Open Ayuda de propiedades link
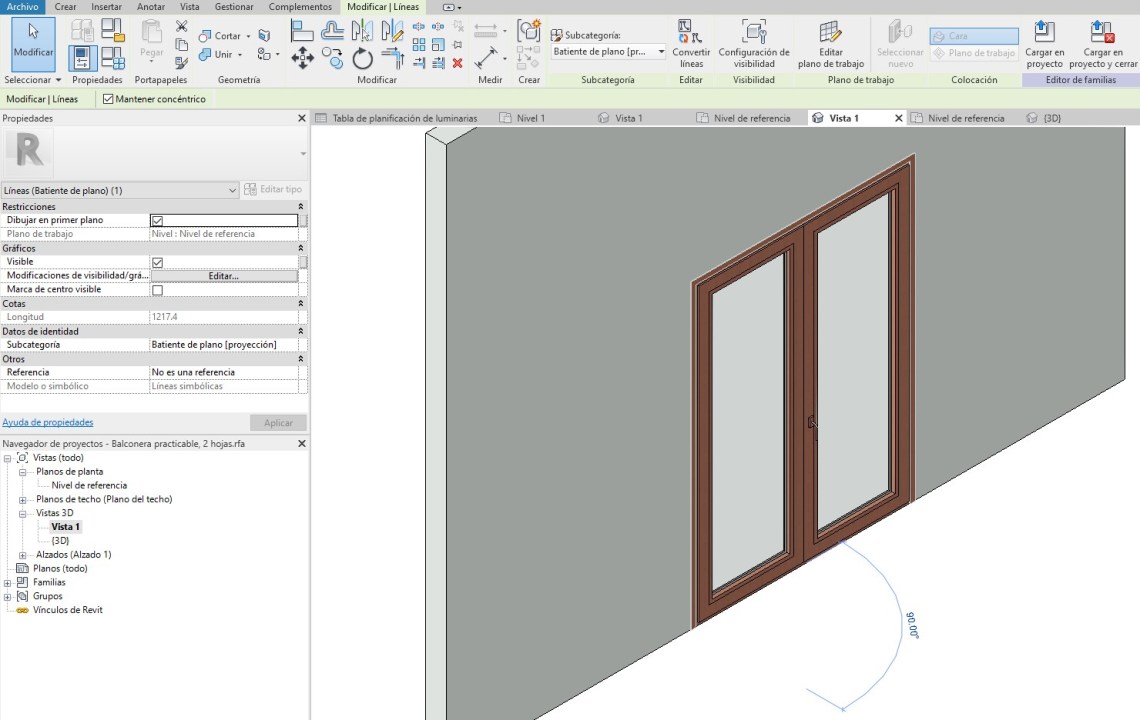Viewport: 1140px width, 720px height. coord(48,422)
